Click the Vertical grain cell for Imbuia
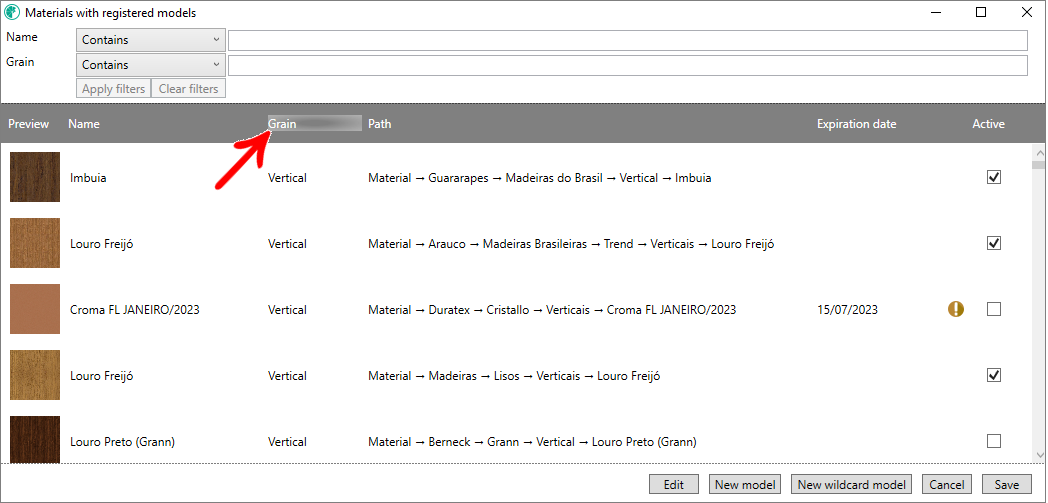Screen dimensions: 1048x503 (287, 178)
